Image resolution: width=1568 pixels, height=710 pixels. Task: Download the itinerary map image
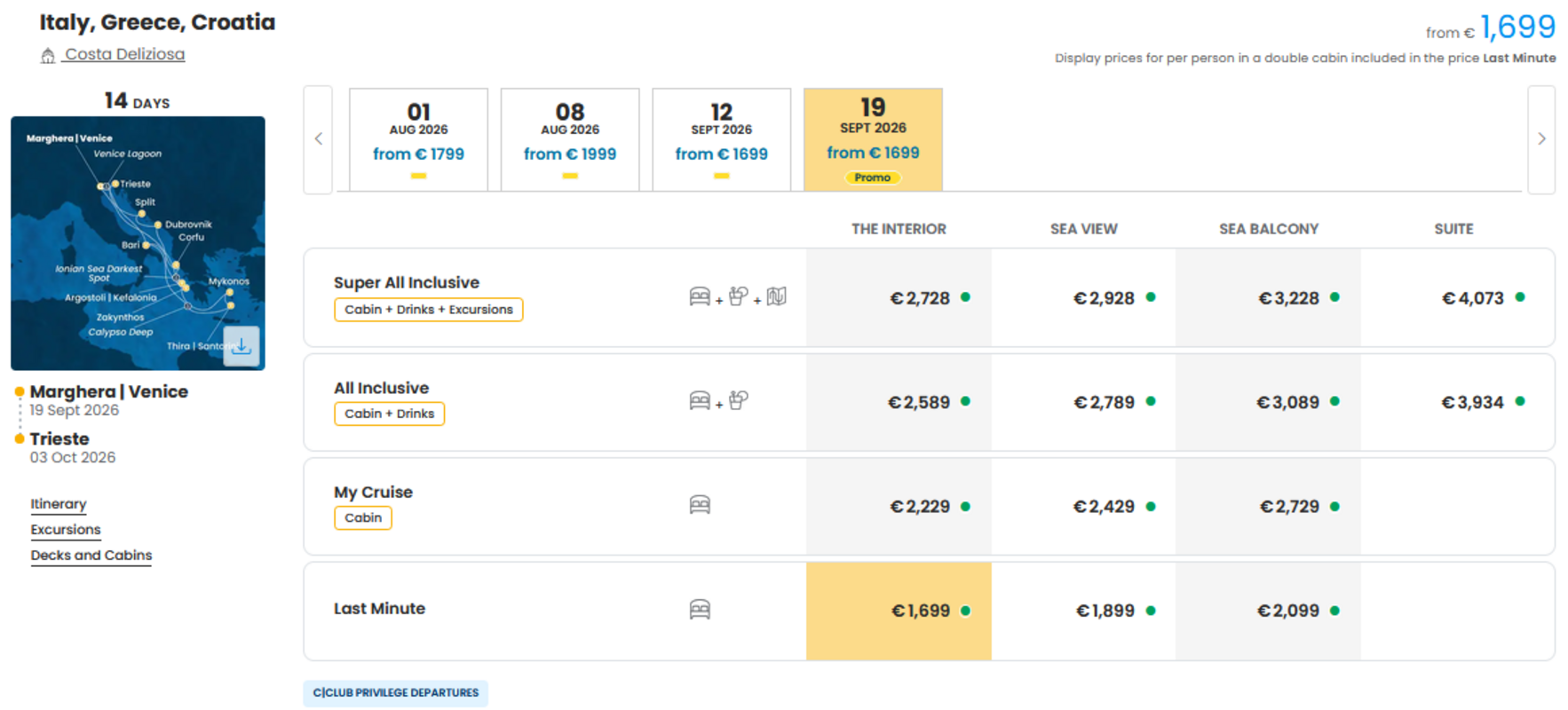(x=242, y=346)
